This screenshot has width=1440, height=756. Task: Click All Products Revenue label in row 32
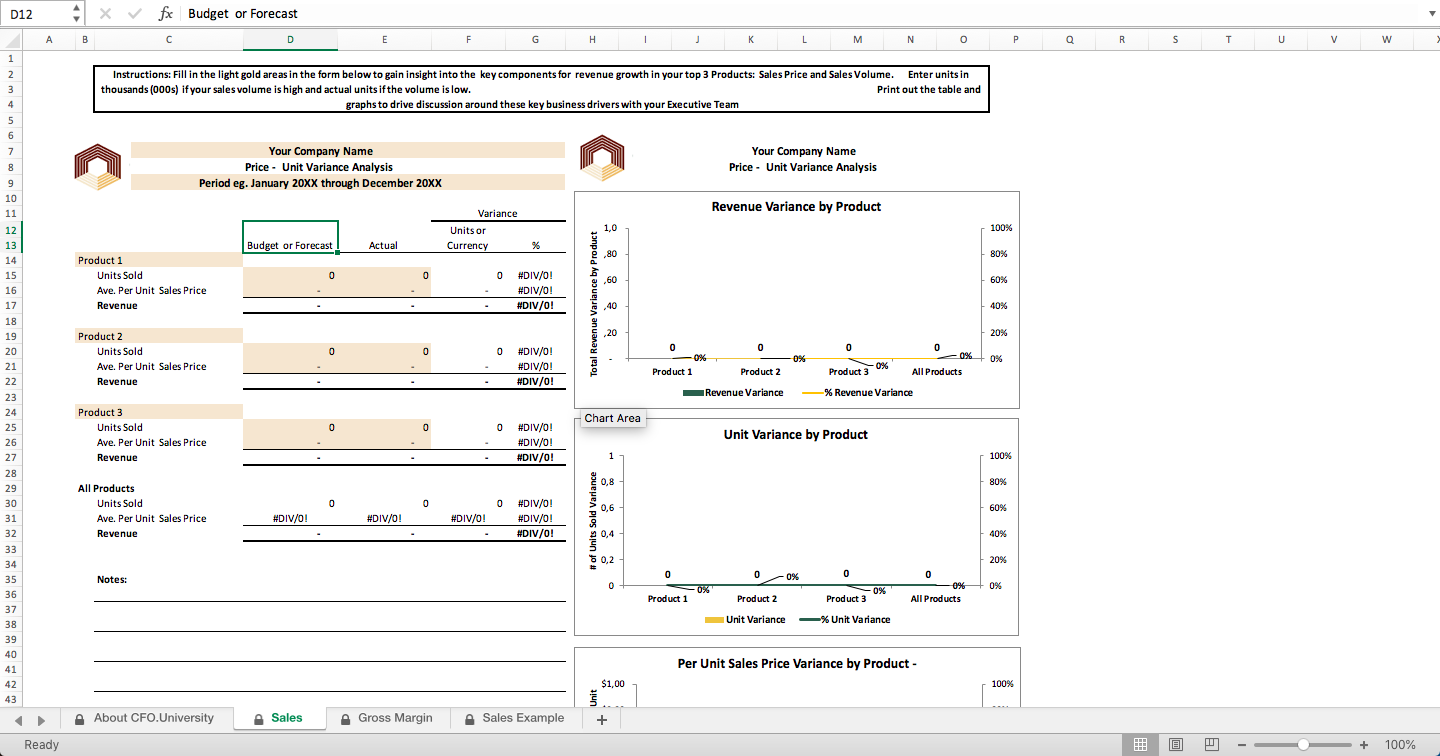click(x=117, y=533)
